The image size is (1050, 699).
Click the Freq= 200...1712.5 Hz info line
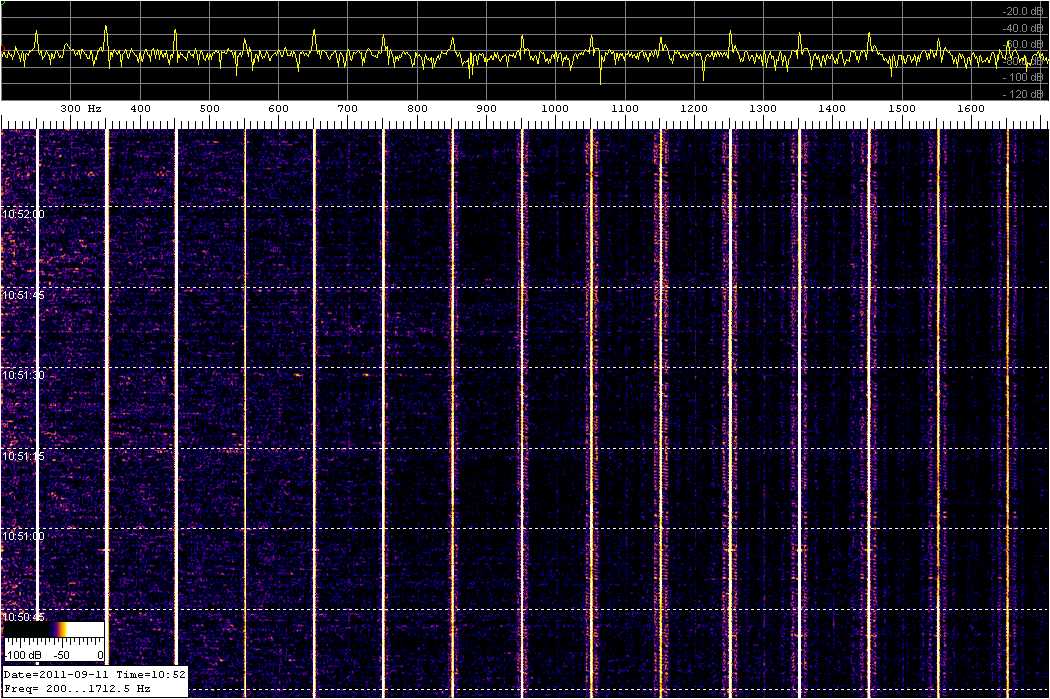pyautogui.click(x=77, y=688)
